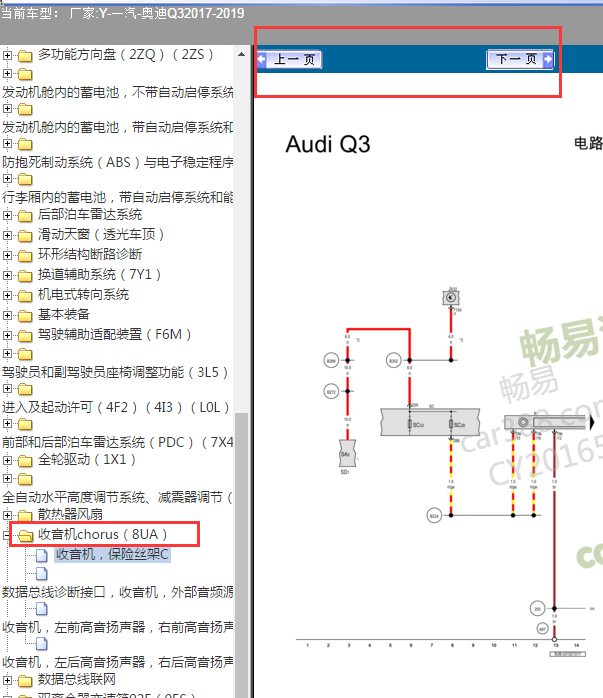Select 收音机chorus (8UA) tree item
Viewport: 603px width, 698px height.
[x=102, y=534]
